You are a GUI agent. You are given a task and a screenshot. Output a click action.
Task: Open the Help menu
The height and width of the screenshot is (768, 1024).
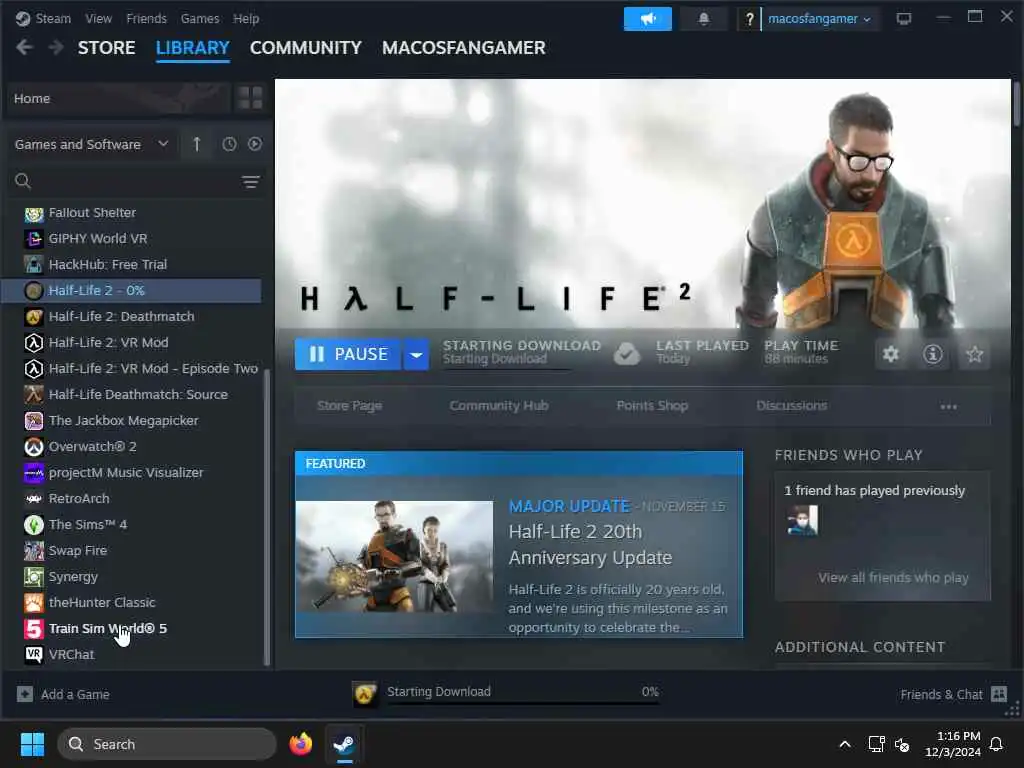click(x=246, y=18)
